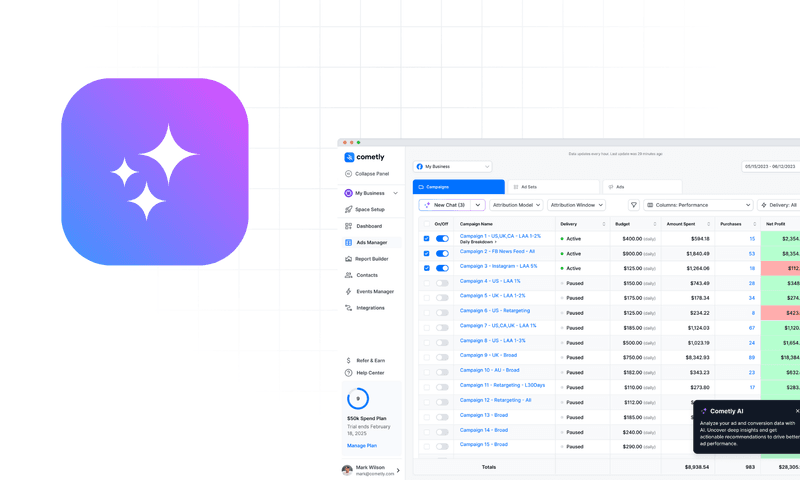This screenshot has width=800, height=480.
Task: Click the large purple sparkle app icon
Action: click(155, 172)
